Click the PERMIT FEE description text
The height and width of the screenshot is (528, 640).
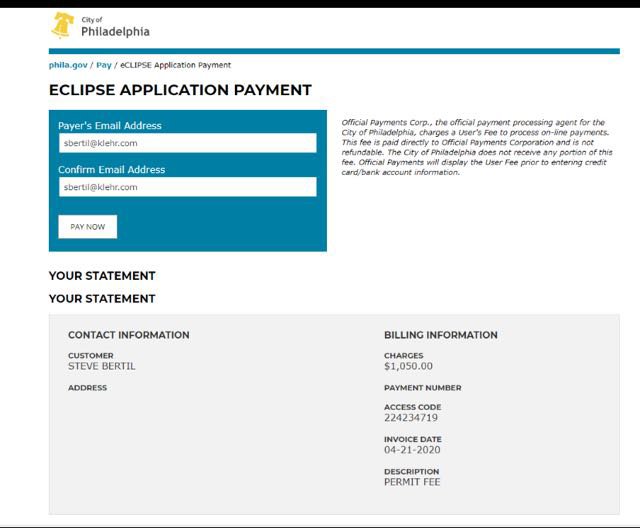(412, 482)
